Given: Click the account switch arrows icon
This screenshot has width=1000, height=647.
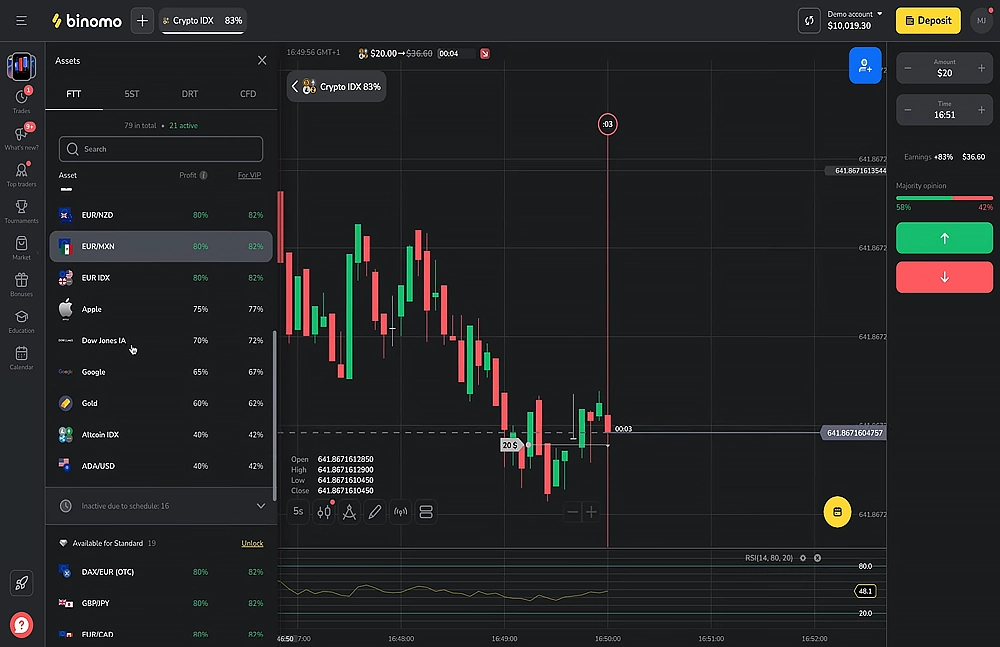Looking at the screenshot, I should tap(809, 20).
